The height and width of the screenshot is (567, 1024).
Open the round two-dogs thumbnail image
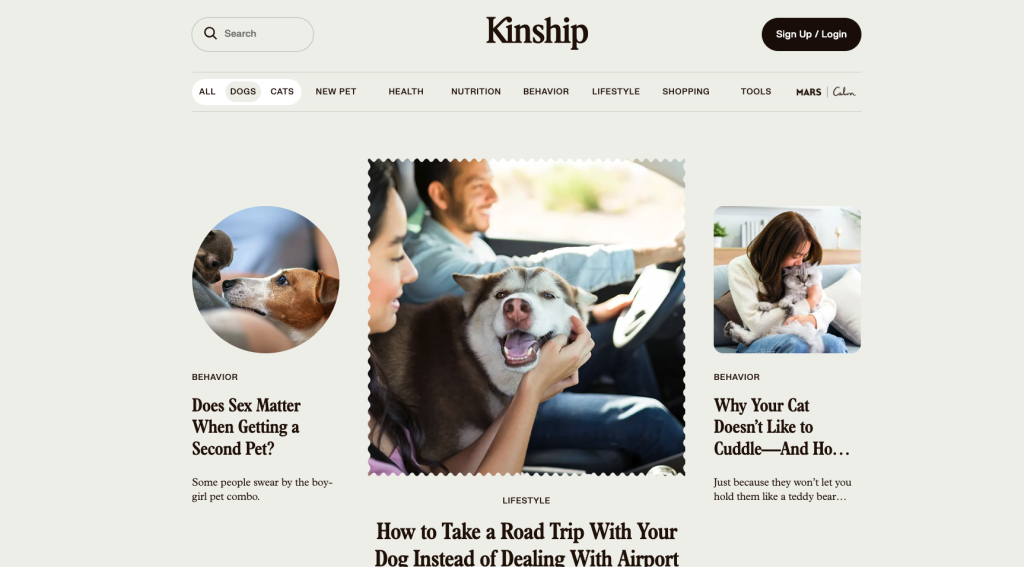tap(265, 280)
